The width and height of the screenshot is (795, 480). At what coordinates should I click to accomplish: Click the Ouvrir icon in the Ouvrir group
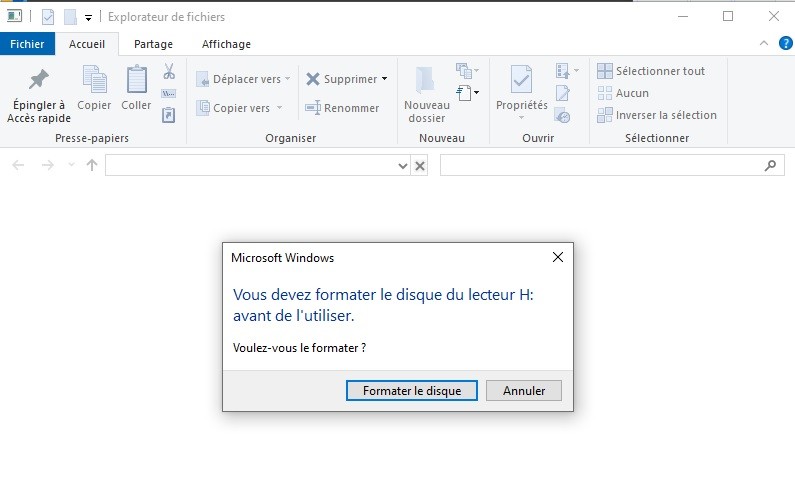(x=567, y=71)
